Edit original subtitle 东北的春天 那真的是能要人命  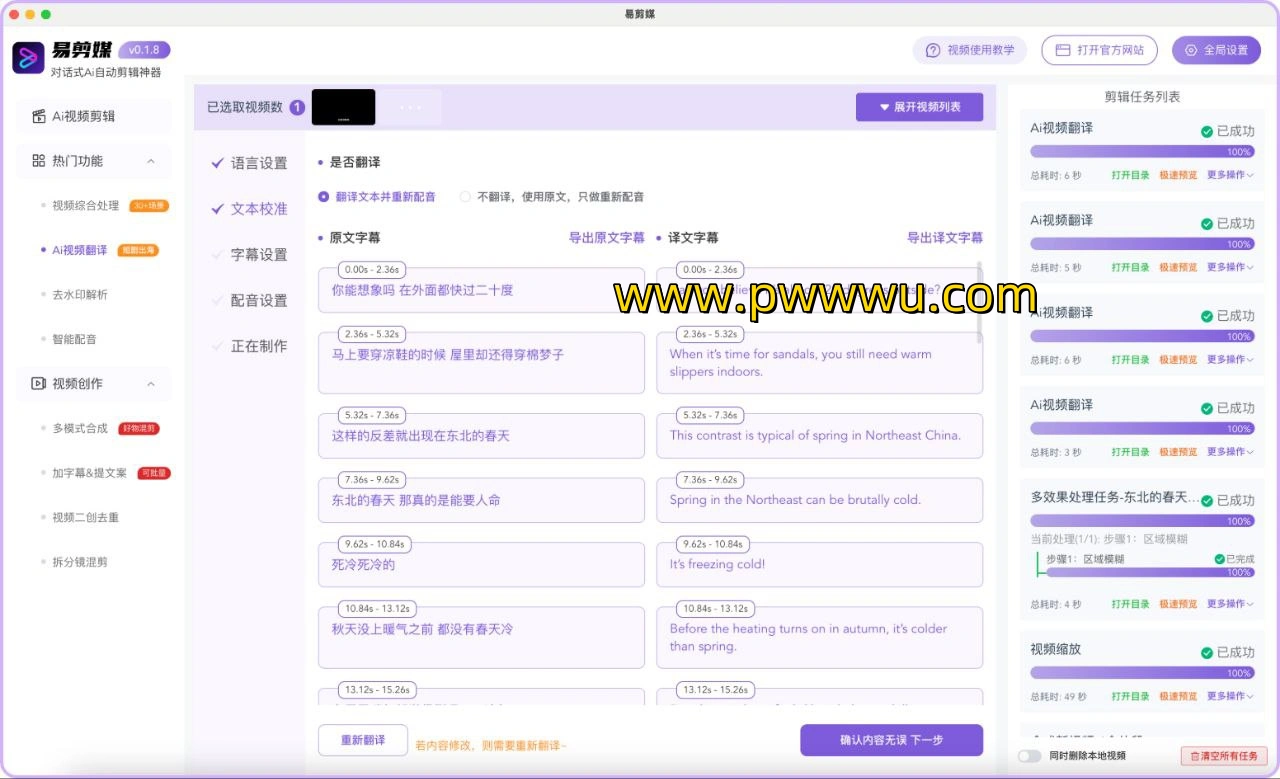[481, 500]
